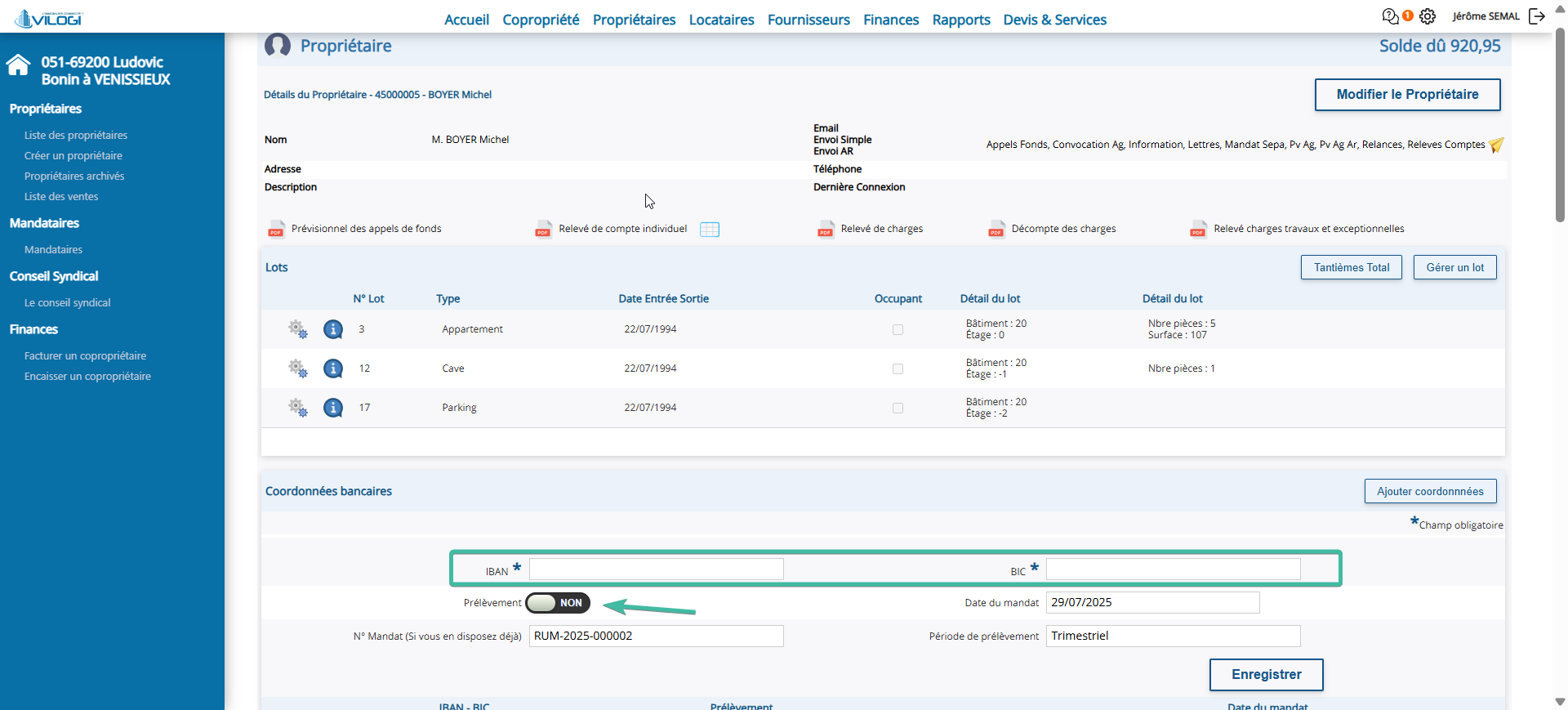Toggle the Prélèvement switch
Image resolution: width=1568 pixels, height=710 pixels.
pyautogui.click(x=558, y=603)
